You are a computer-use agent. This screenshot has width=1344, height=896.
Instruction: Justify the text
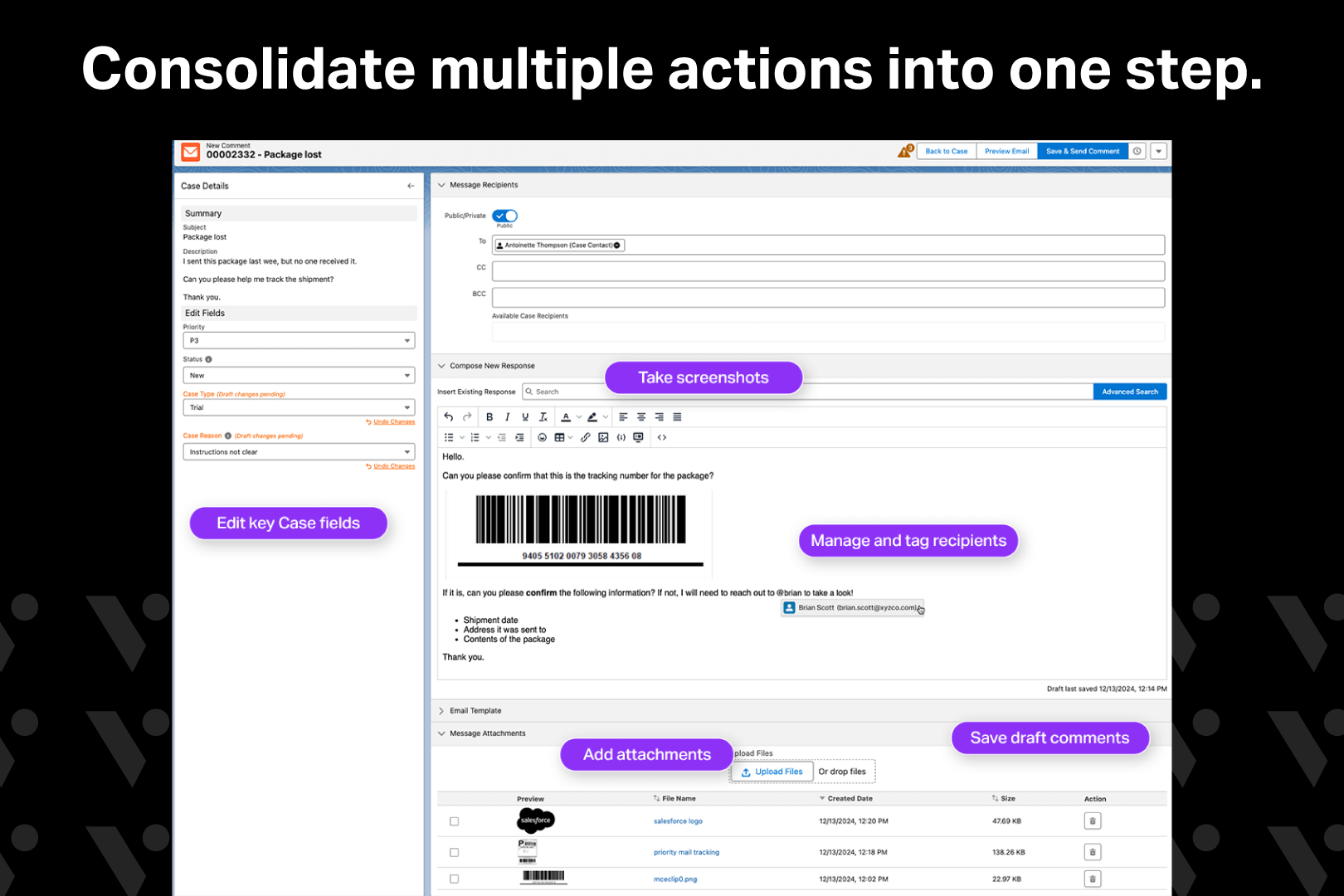678,417
